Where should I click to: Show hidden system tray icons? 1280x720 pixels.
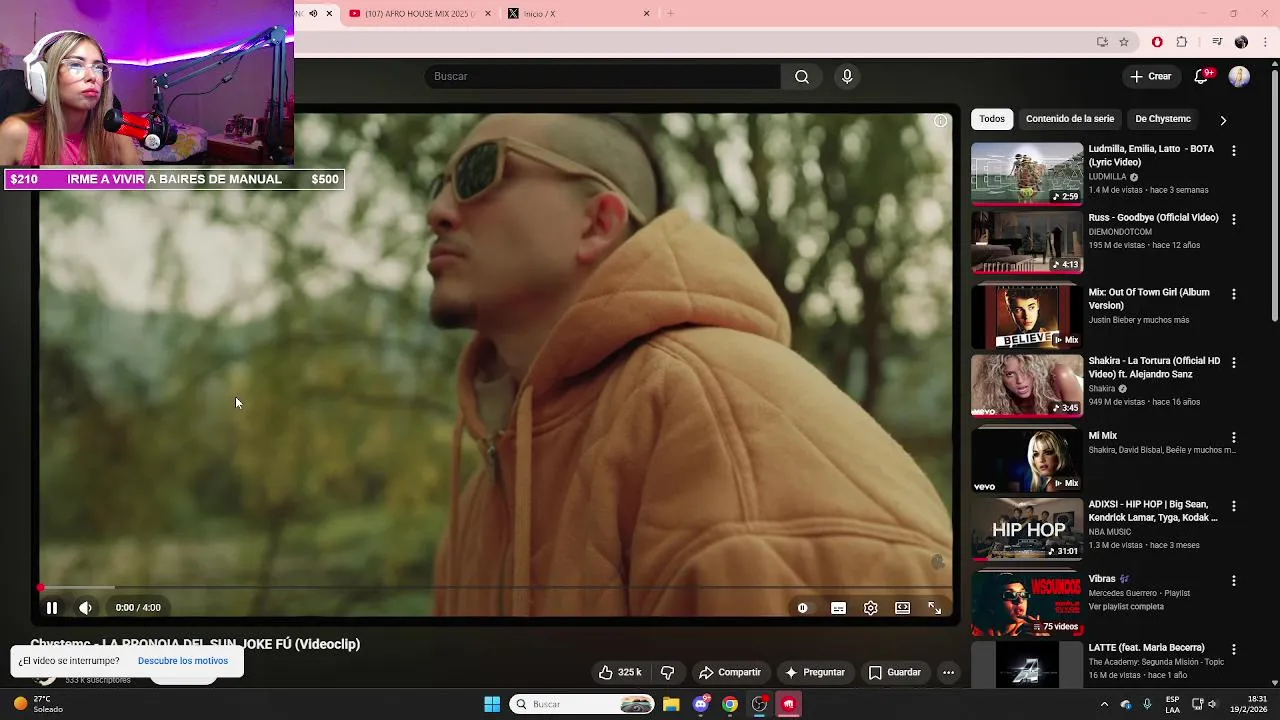pos(1104,704)
